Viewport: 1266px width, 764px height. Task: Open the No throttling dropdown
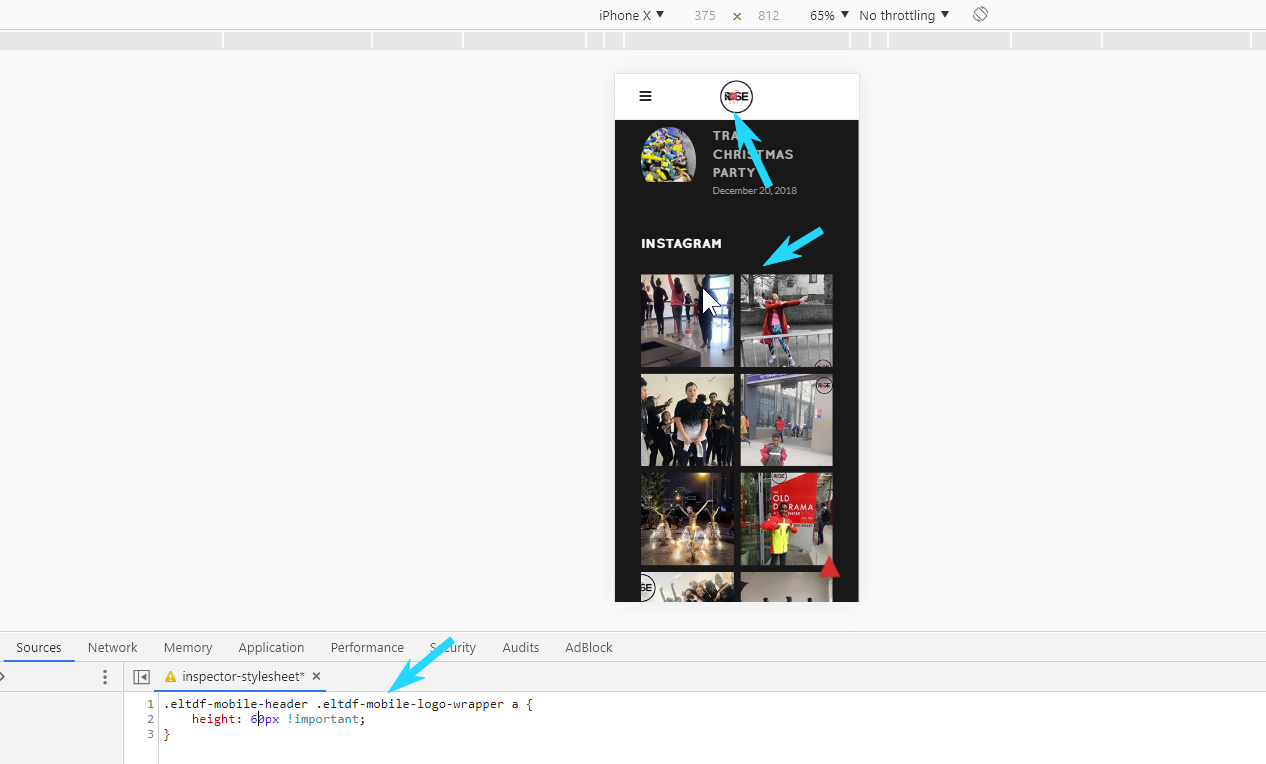pos(904,15)
